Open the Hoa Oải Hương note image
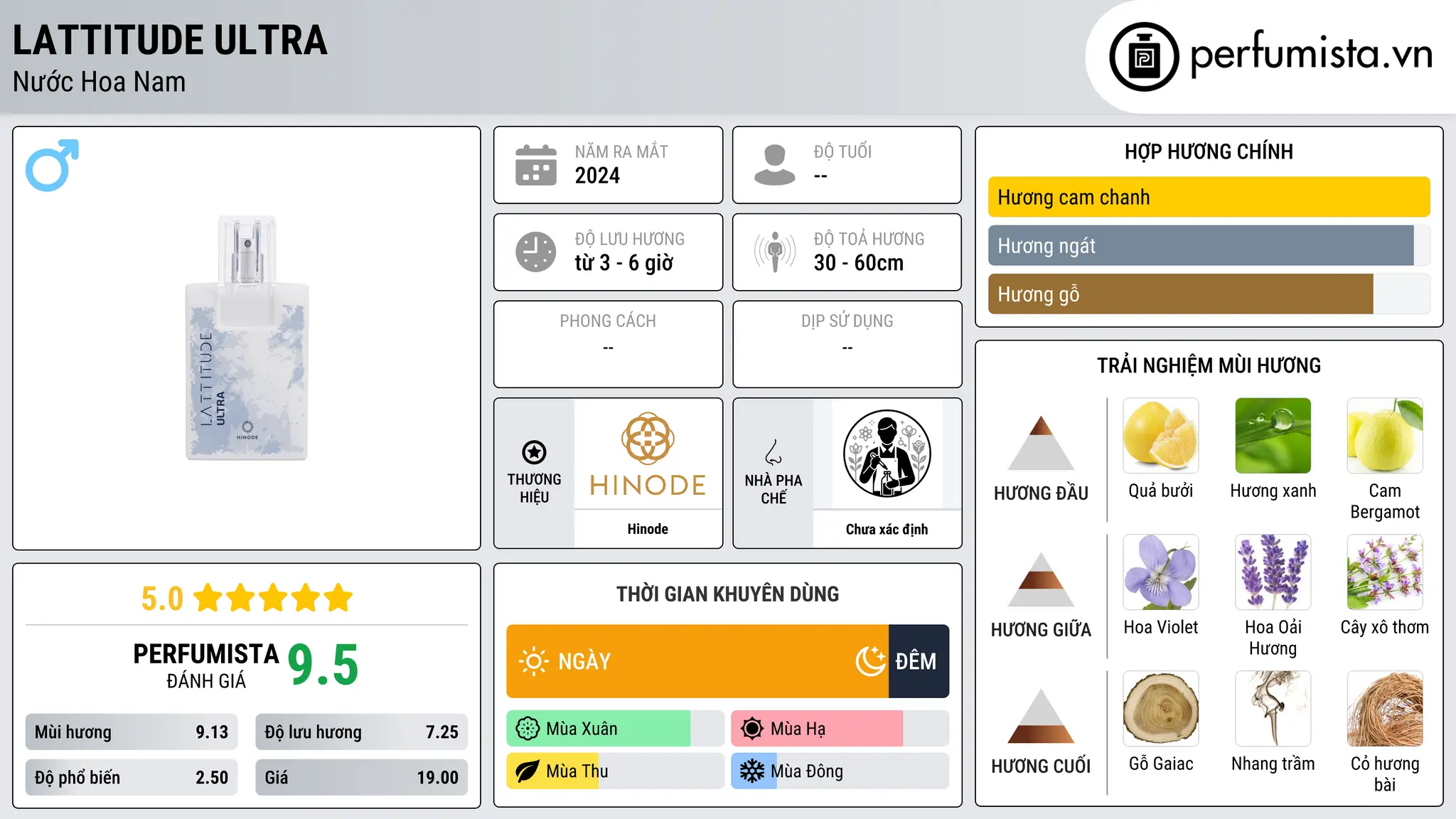 1273,572
